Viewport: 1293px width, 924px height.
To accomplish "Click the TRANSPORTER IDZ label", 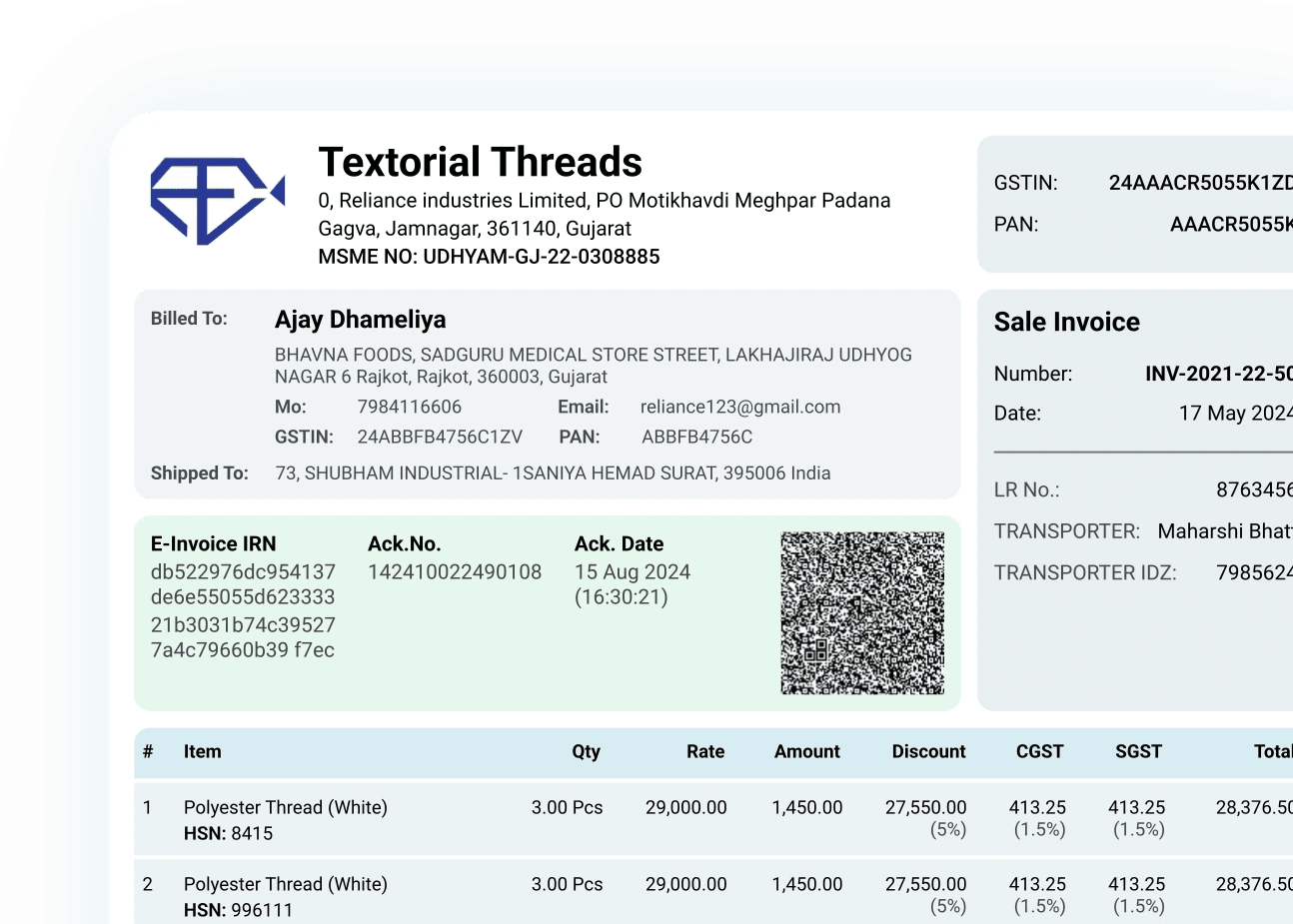I will [x=1085, y=573].
